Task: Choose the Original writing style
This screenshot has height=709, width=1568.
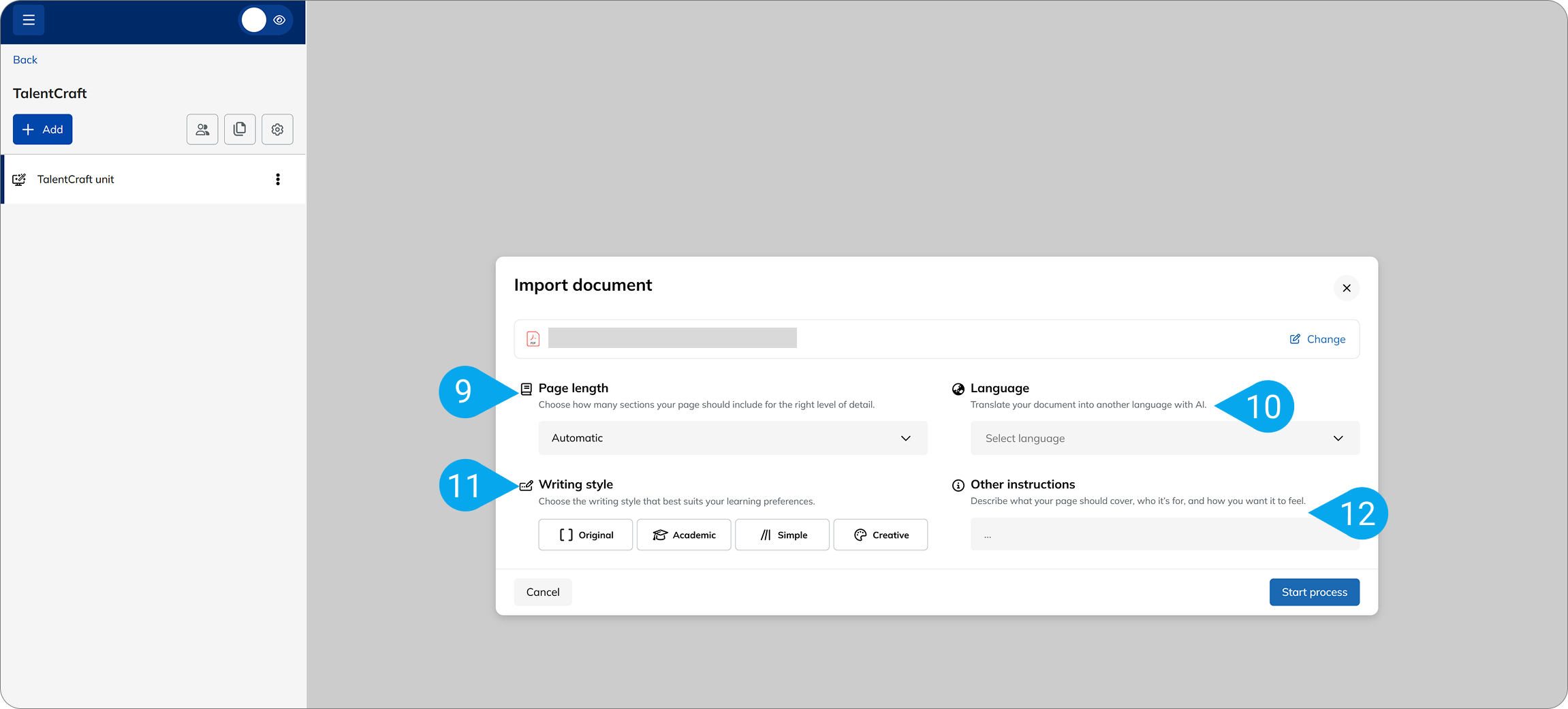Action: (585, 535)
